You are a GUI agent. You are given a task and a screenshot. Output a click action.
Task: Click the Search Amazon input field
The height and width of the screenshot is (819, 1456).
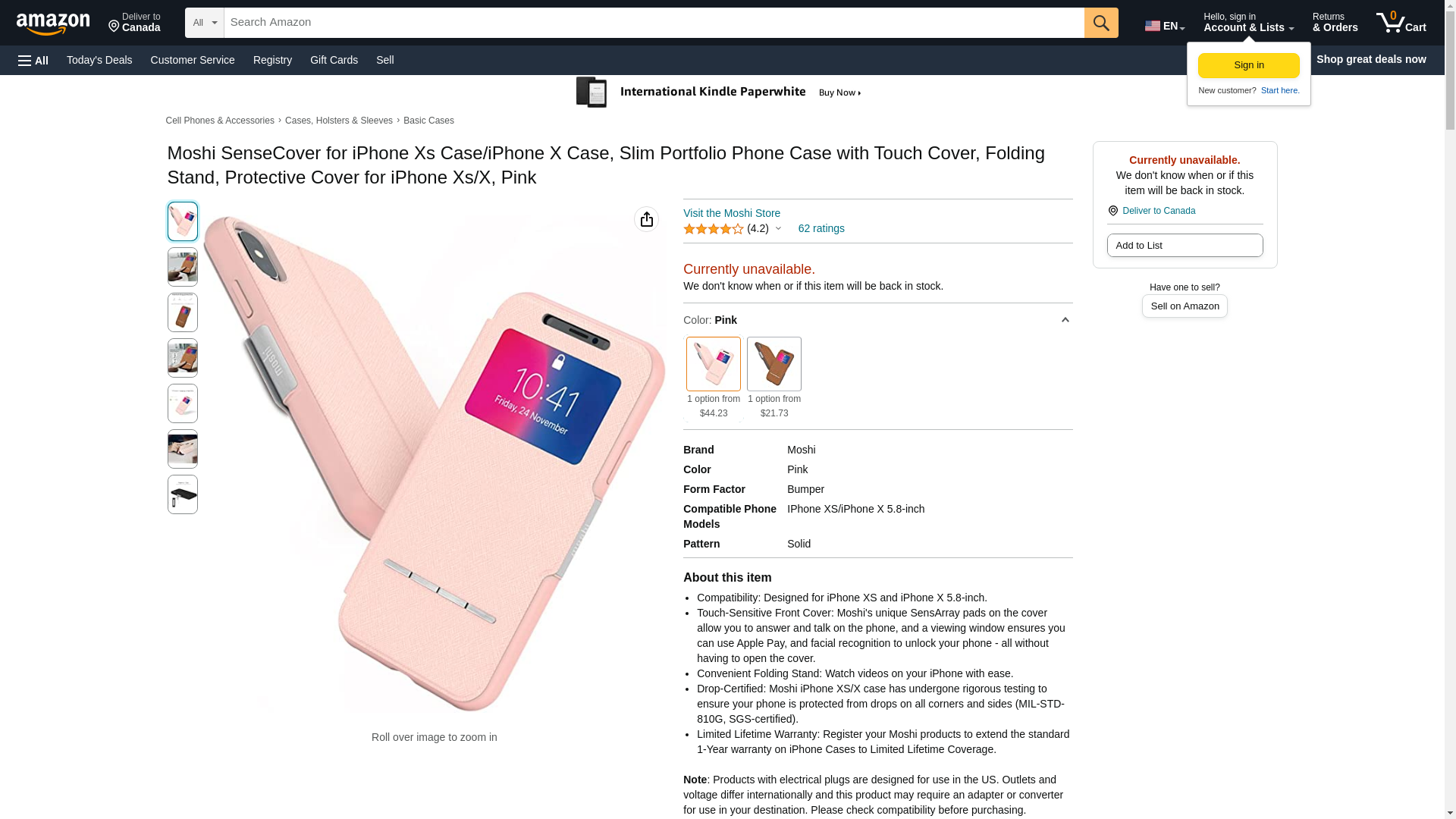tap(654, 23)
